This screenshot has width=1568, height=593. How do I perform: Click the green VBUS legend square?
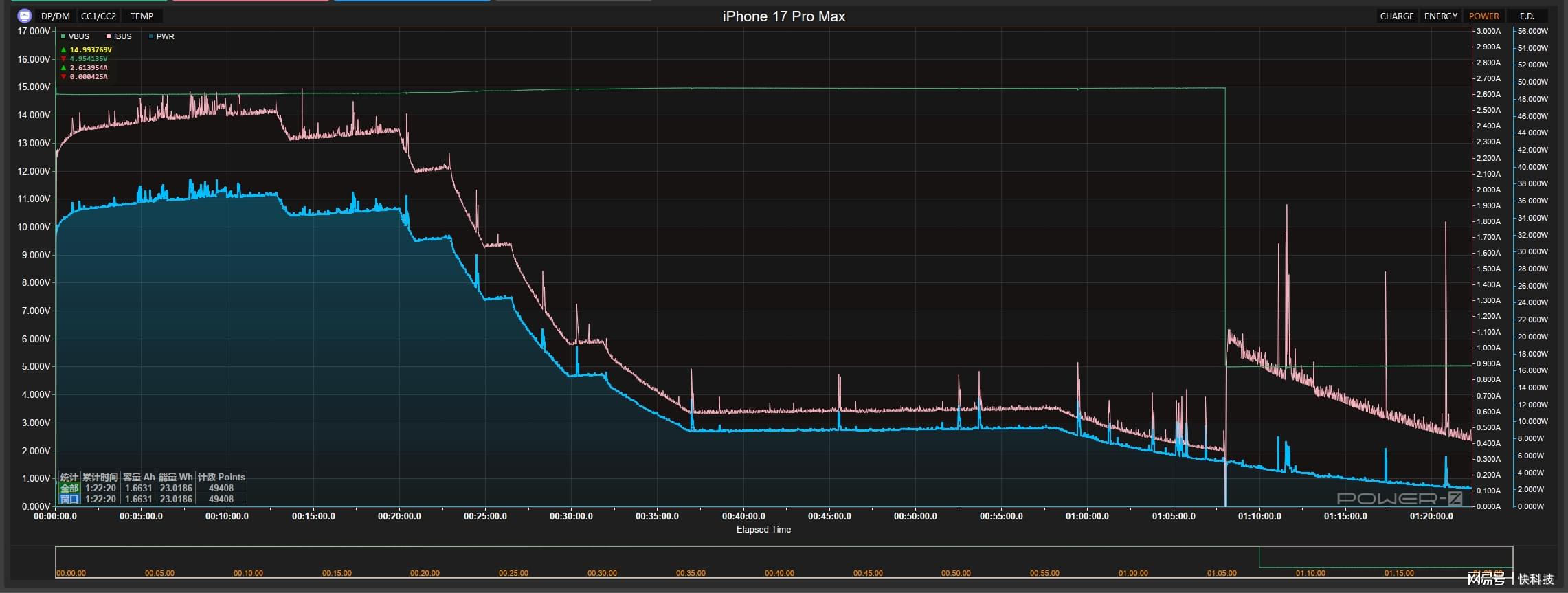(x=63, y=37)
